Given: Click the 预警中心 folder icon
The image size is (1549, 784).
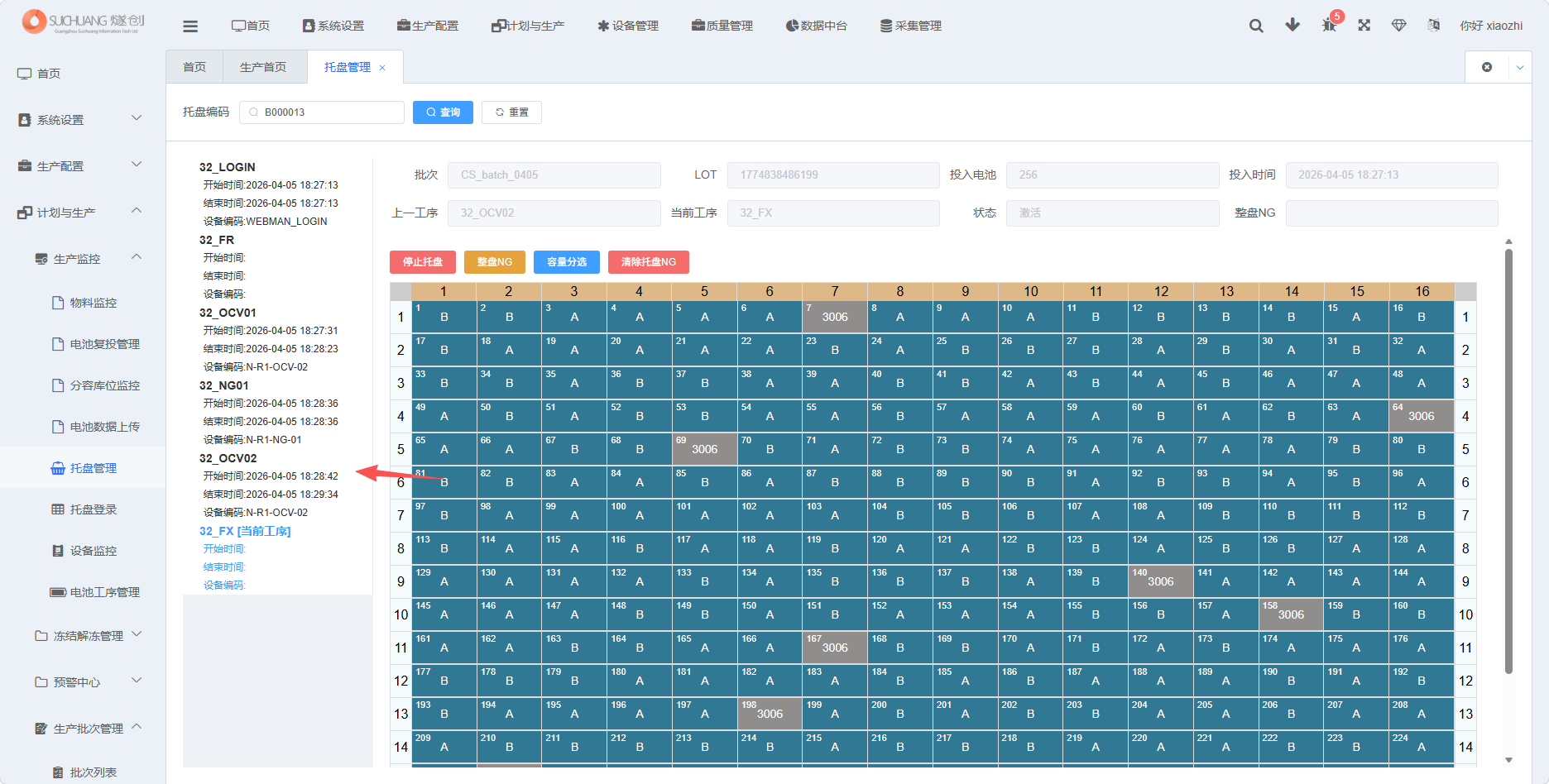Looking at the screenshot, I should click(x=41, y=682).
